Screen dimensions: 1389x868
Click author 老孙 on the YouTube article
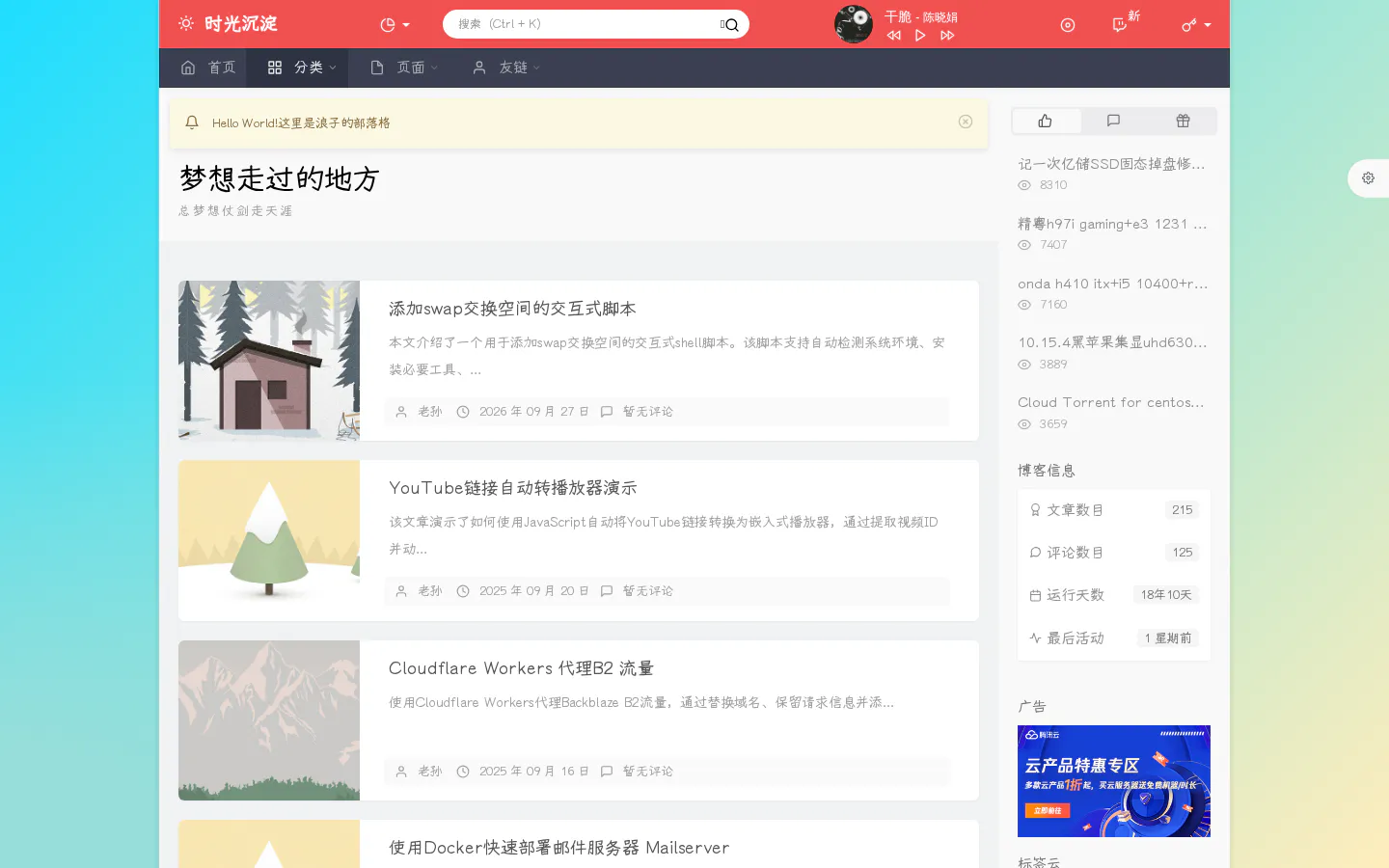click(430, 591)
